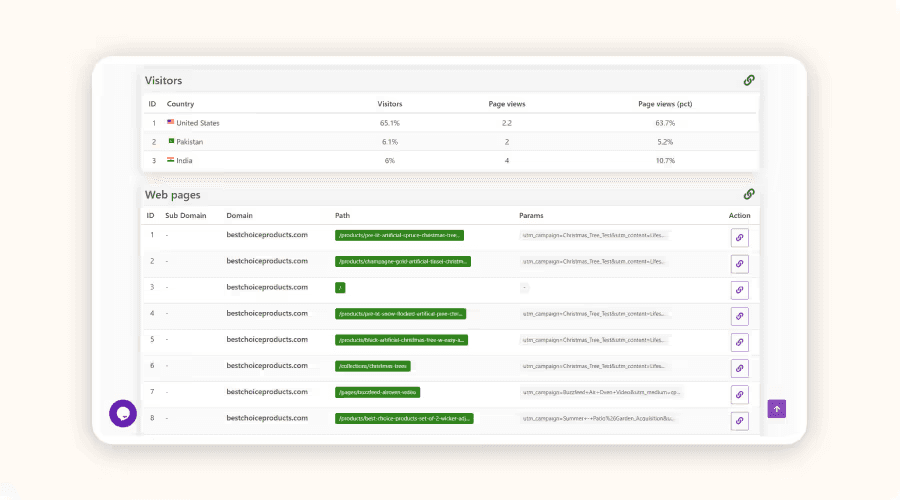Click the Visitors section title
This screenshot has height=500, width=900.
(163, 80)
